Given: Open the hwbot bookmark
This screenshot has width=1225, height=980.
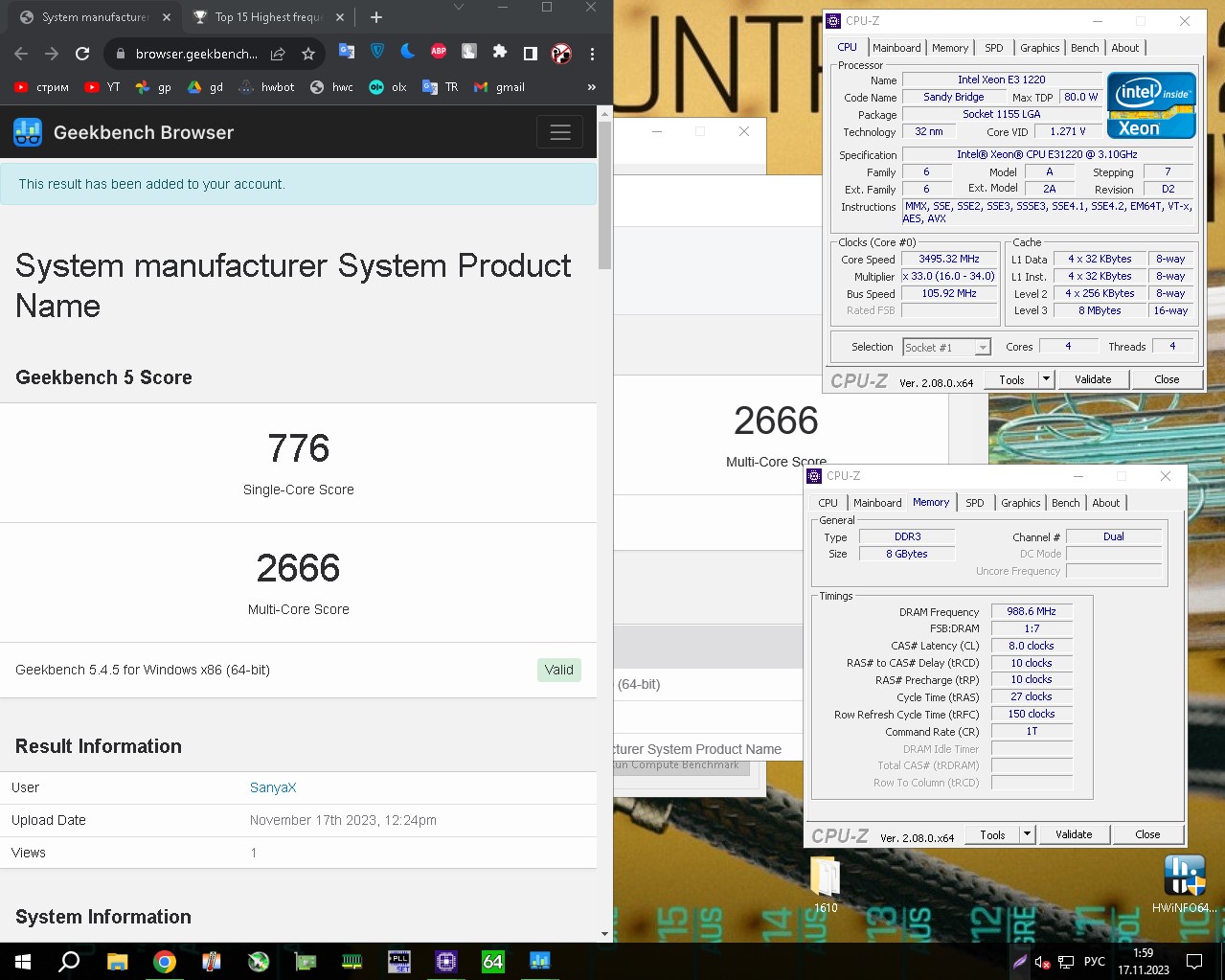Looking at the screenshot, I should point(266,87).
